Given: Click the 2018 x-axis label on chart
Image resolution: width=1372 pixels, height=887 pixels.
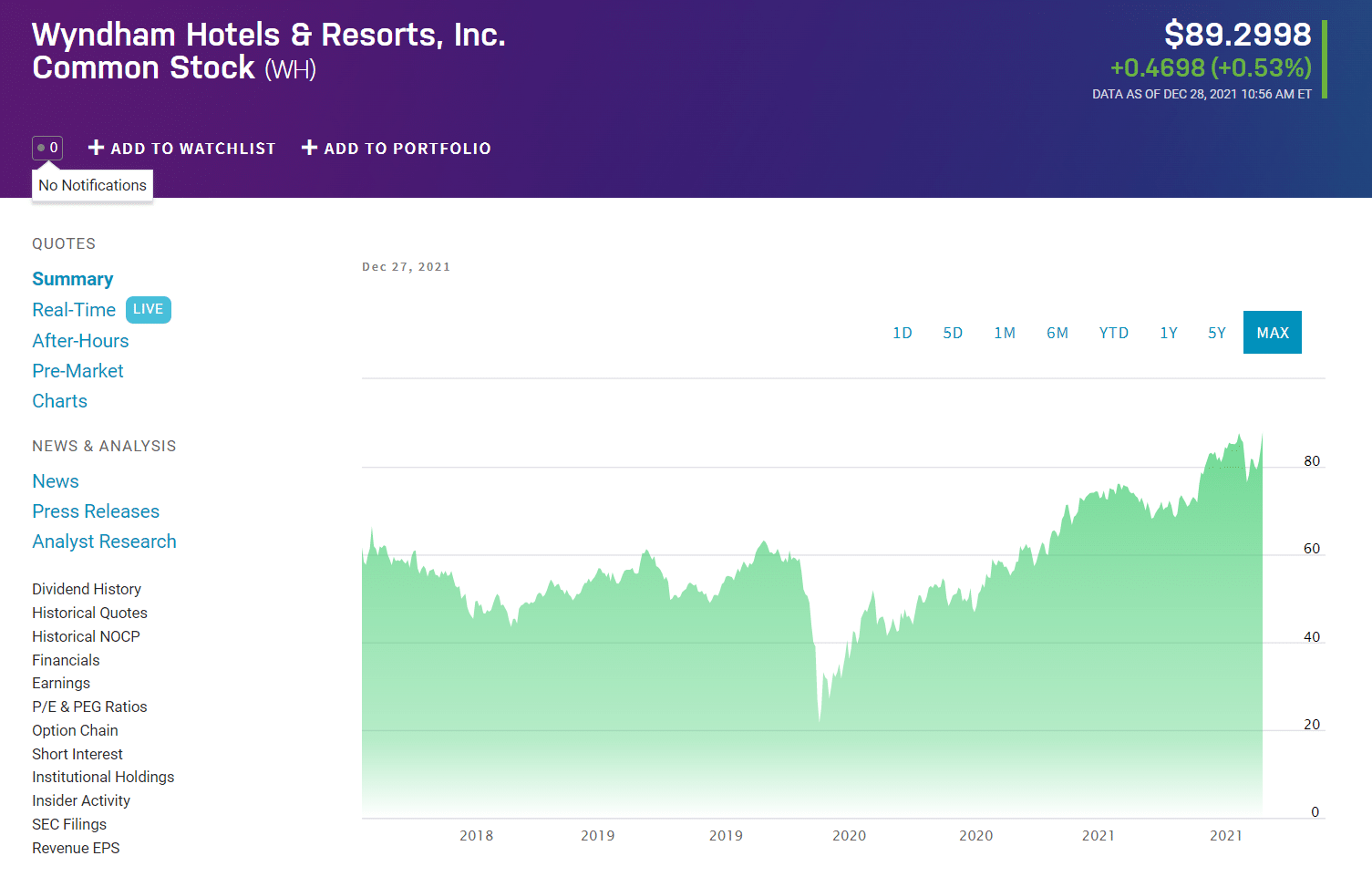Looking at the screenshot, I should (477, 835).
